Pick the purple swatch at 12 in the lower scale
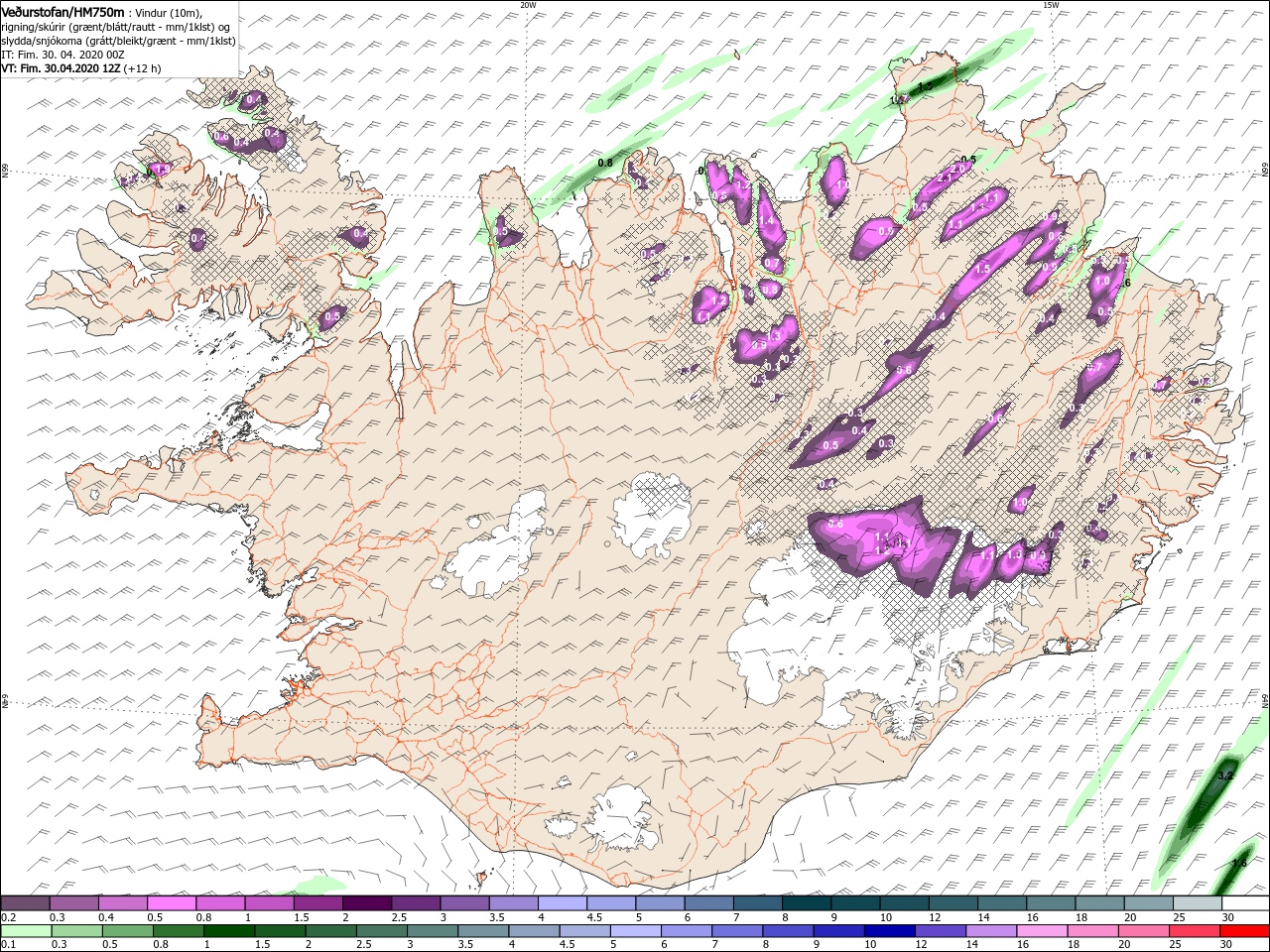The image size is (1270, 952). coord(939,930)
